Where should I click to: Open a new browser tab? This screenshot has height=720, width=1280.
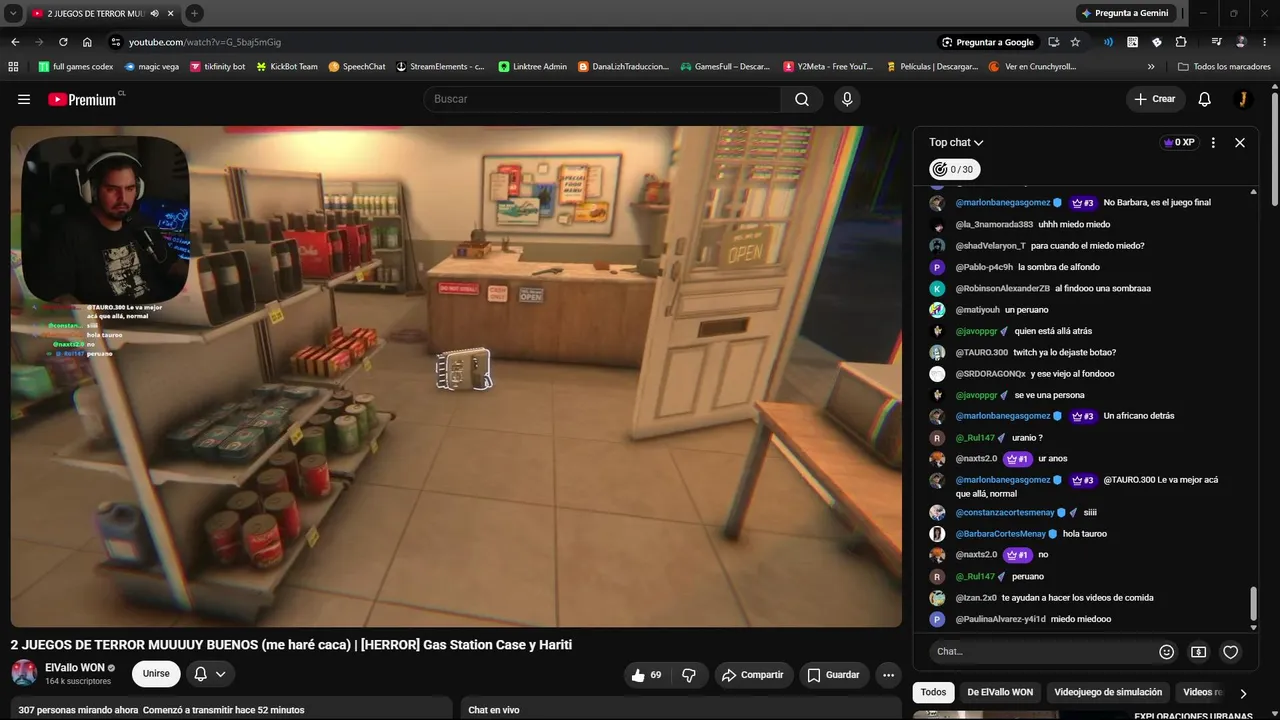(x=194, y=13)
